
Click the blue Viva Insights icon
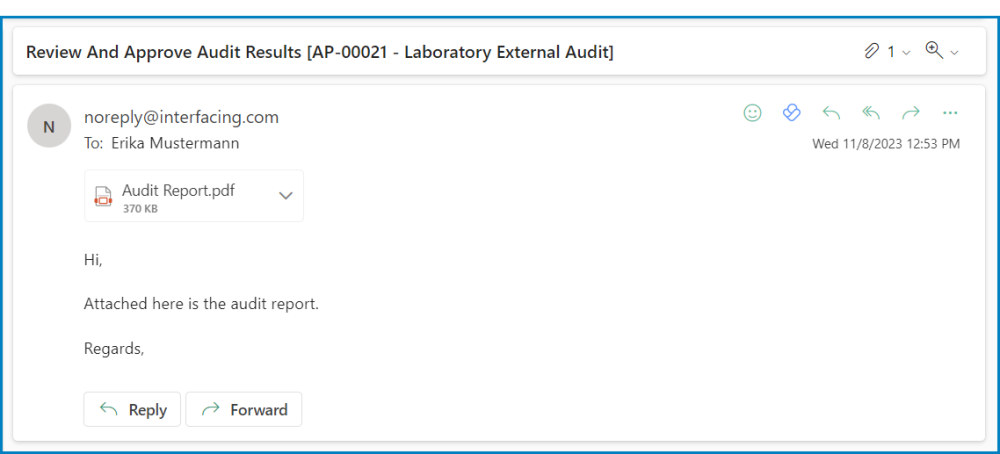791,113
